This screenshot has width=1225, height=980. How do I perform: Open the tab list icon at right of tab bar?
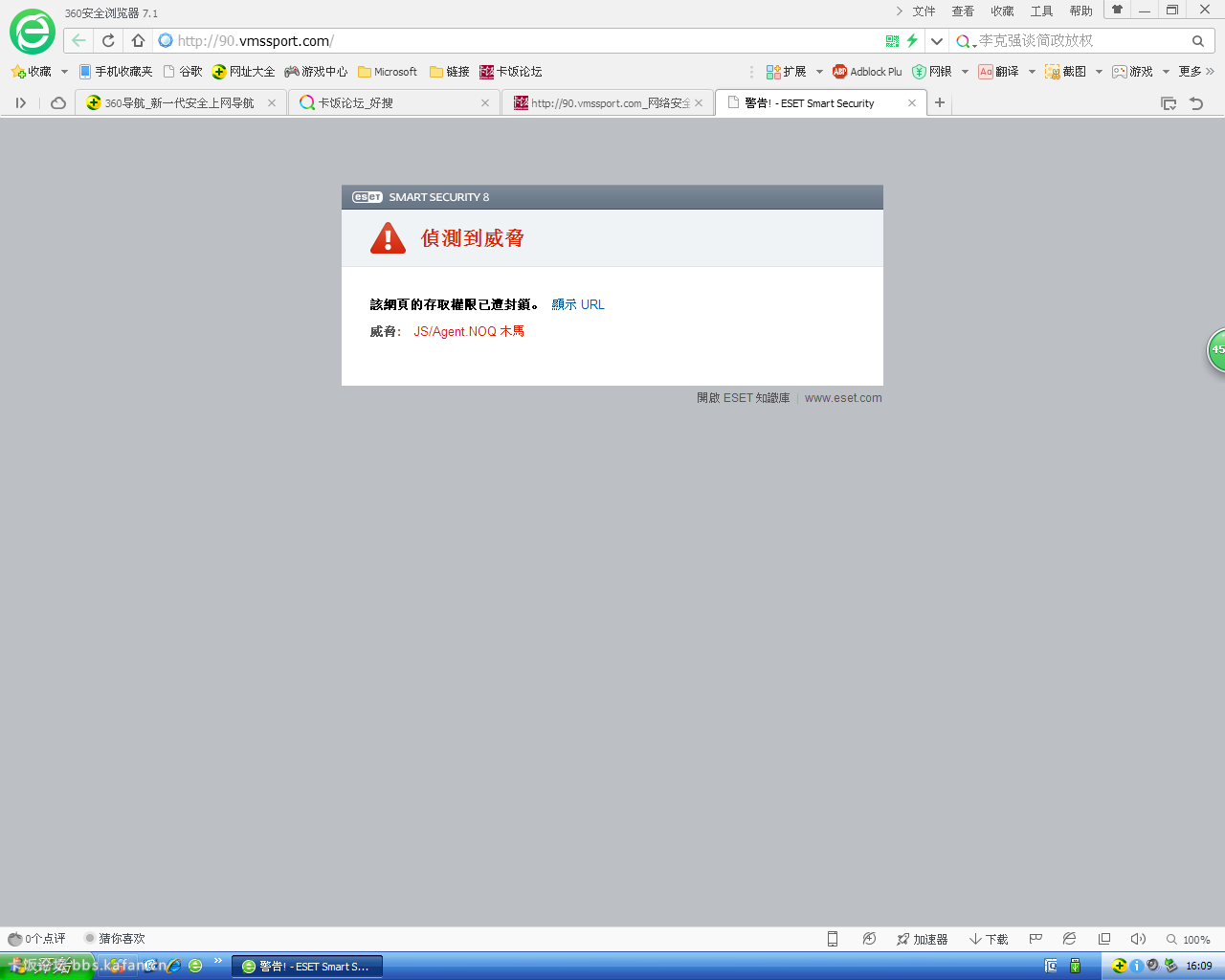point(1169,103)
